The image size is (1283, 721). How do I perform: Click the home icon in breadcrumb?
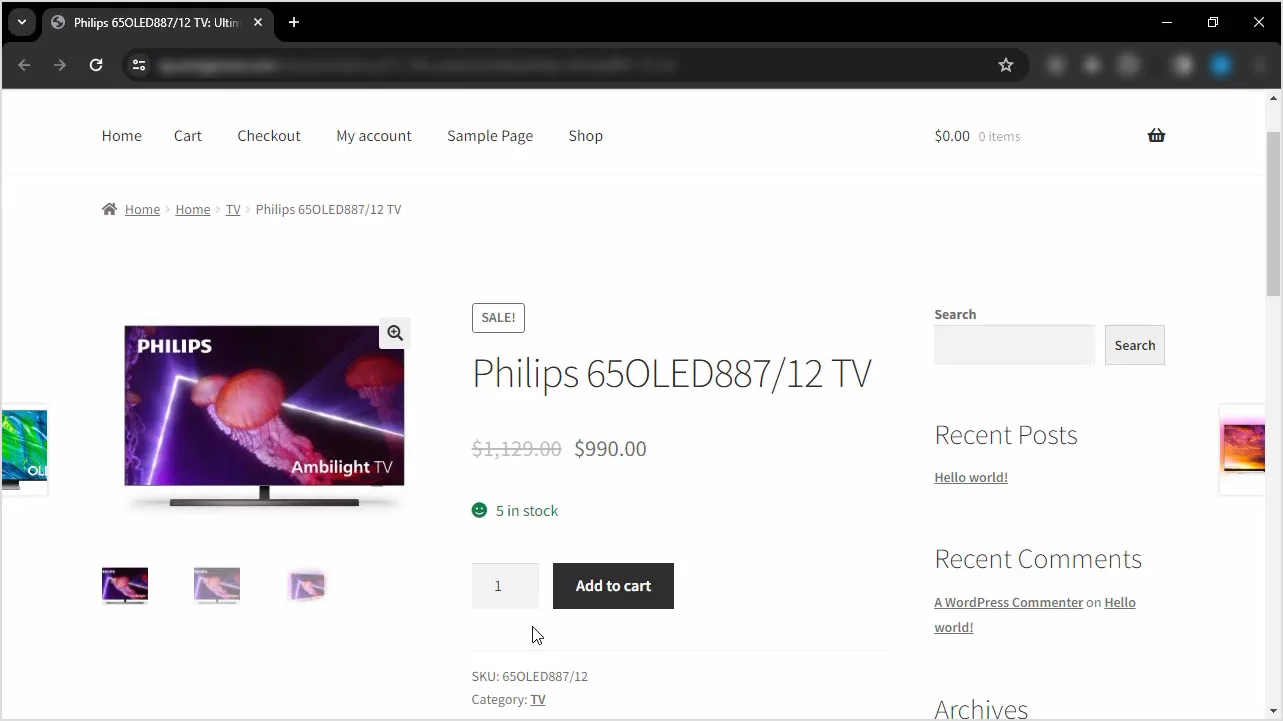[110, 209]
